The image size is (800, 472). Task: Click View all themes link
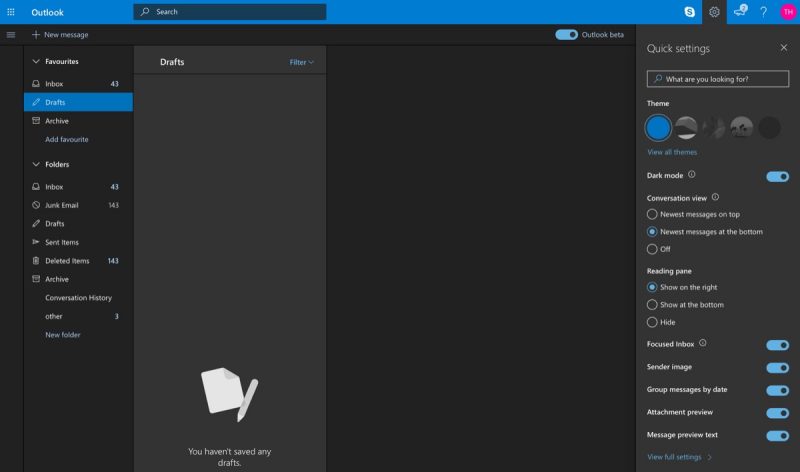coord(672,152)
